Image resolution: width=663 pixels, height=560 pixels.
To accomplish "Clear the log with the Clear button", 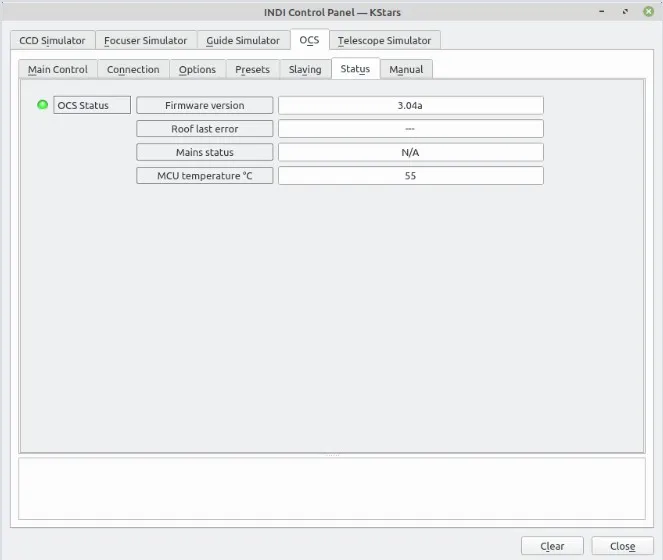I will [x=552, y=546].
